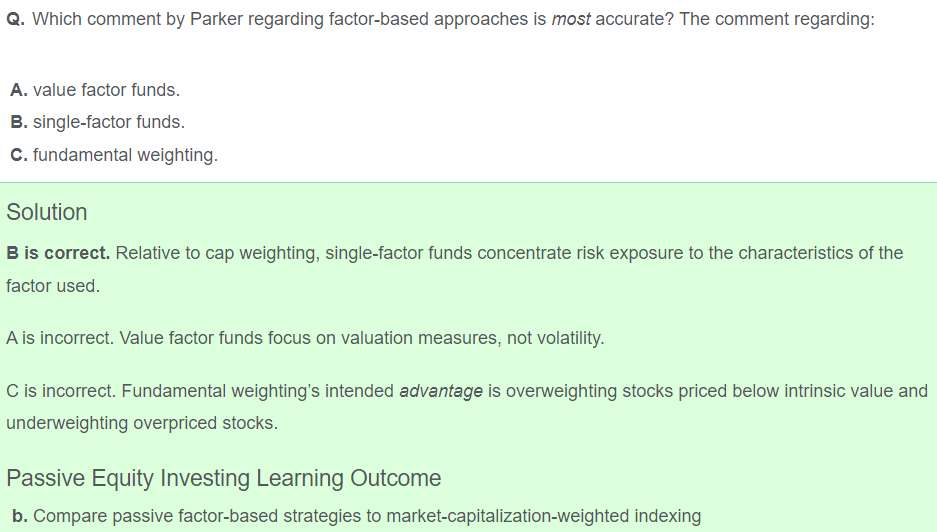Click the italic word 'most' in the question

point(571,20)
